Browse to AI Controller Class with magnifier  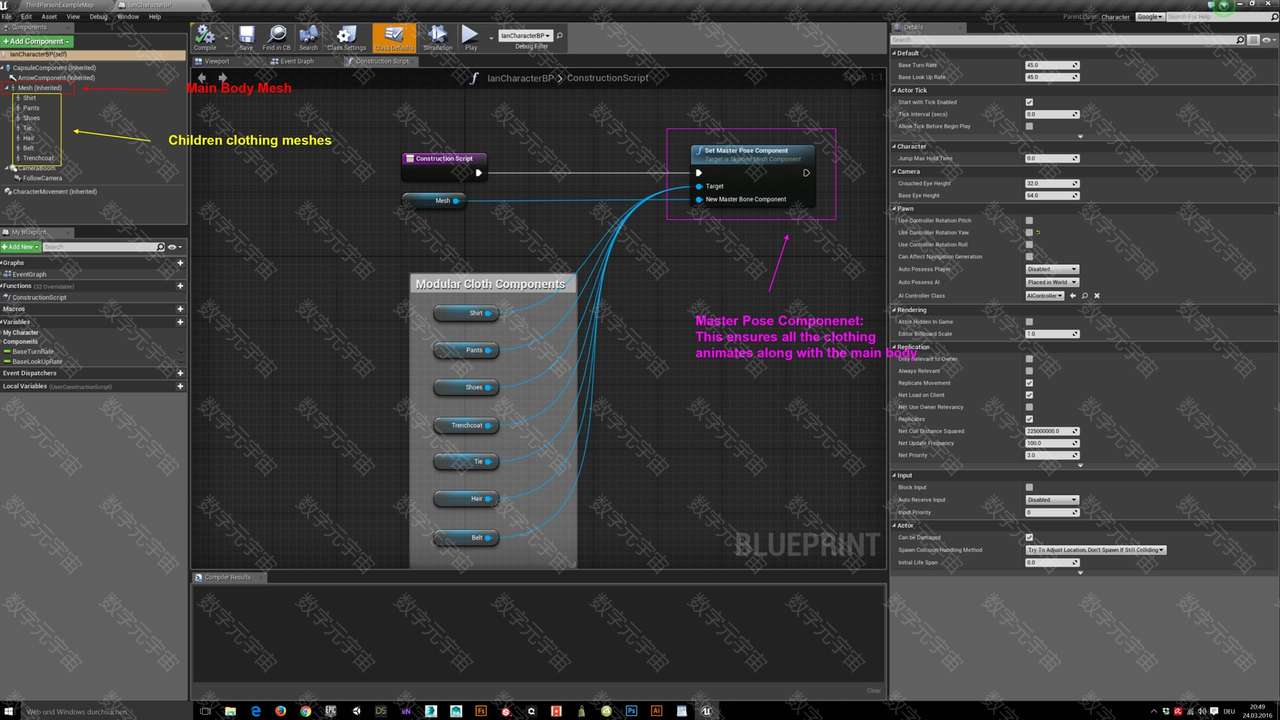tap(1085, 296)
